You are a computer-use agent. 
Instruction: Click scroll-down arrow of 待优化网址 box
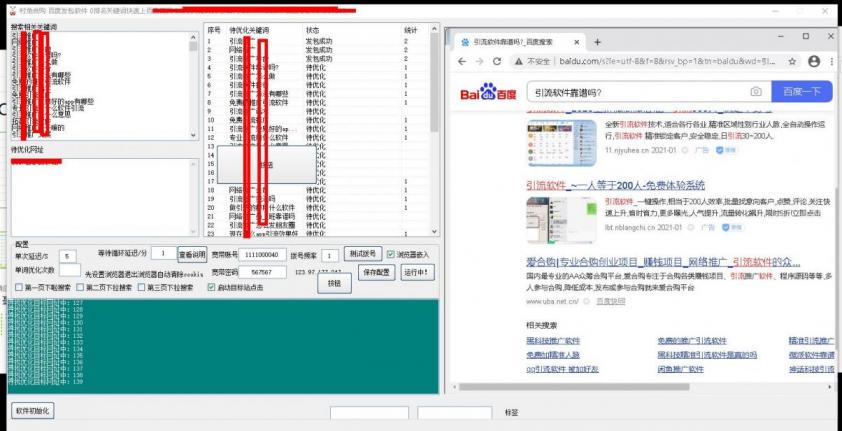(194, 231)
